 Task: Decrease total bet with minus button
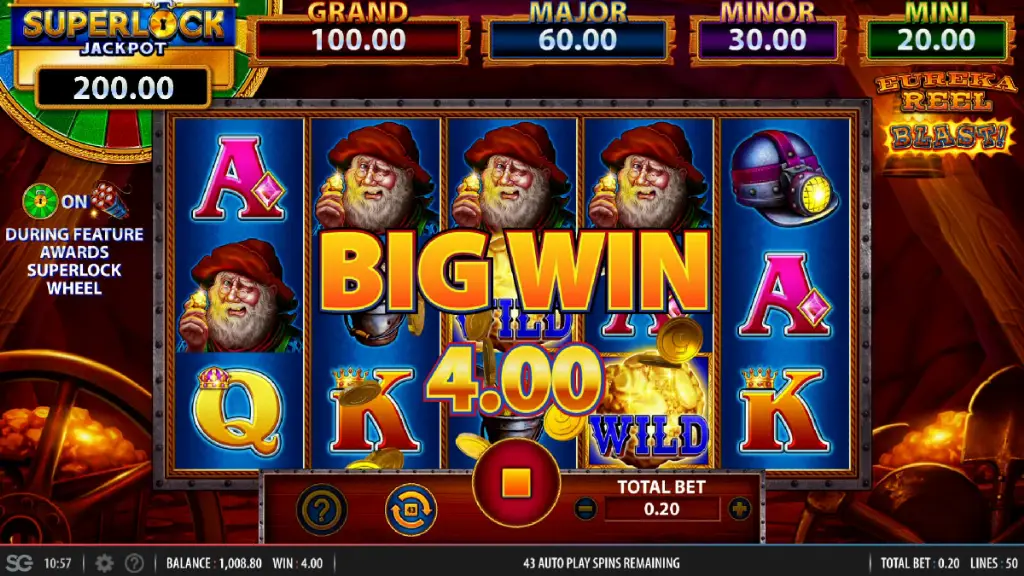pos(586,509)
